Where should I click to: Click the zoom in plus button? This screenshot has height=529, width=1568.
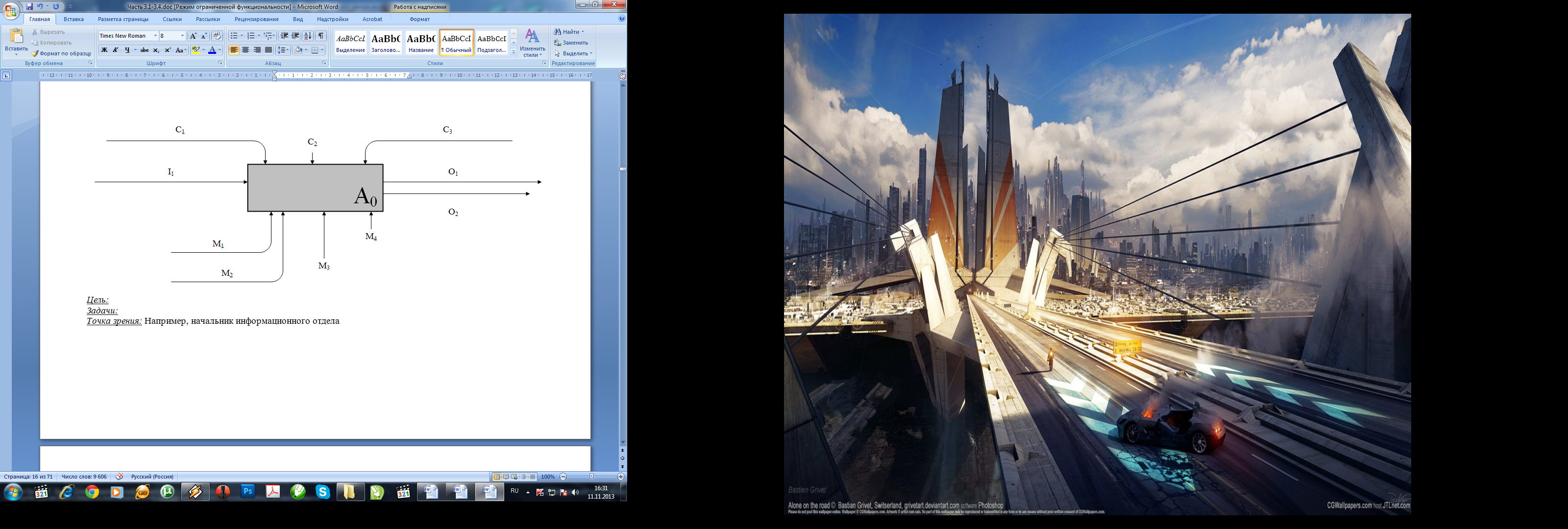[x=620, y=477]
